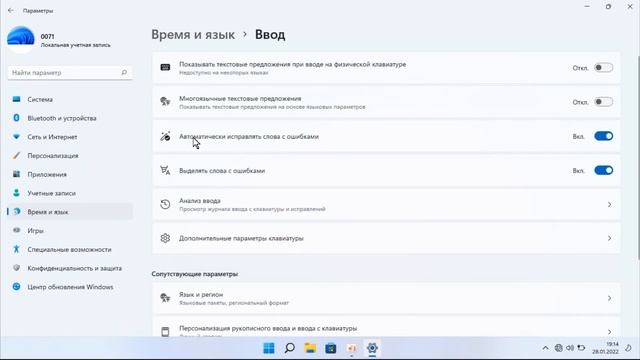Viewport: 640px width, 360px height.
Task: Open Специальные возможности section
Action: click(x=70, y=249)
